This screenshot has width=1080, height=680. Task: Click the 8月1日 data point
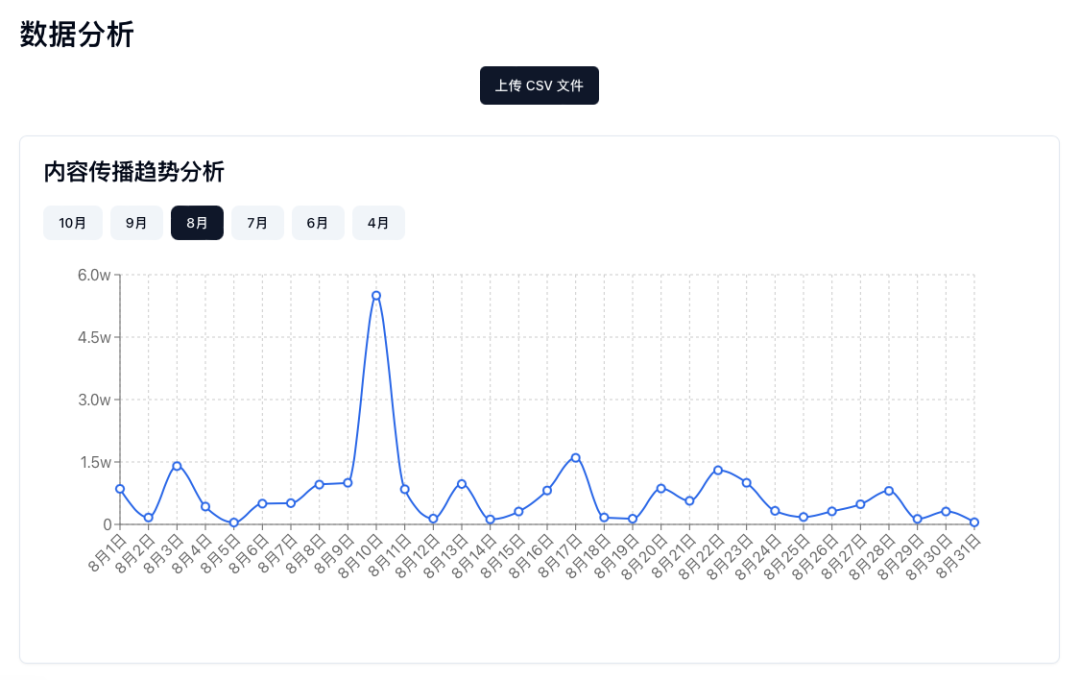(x=120, y=489)
